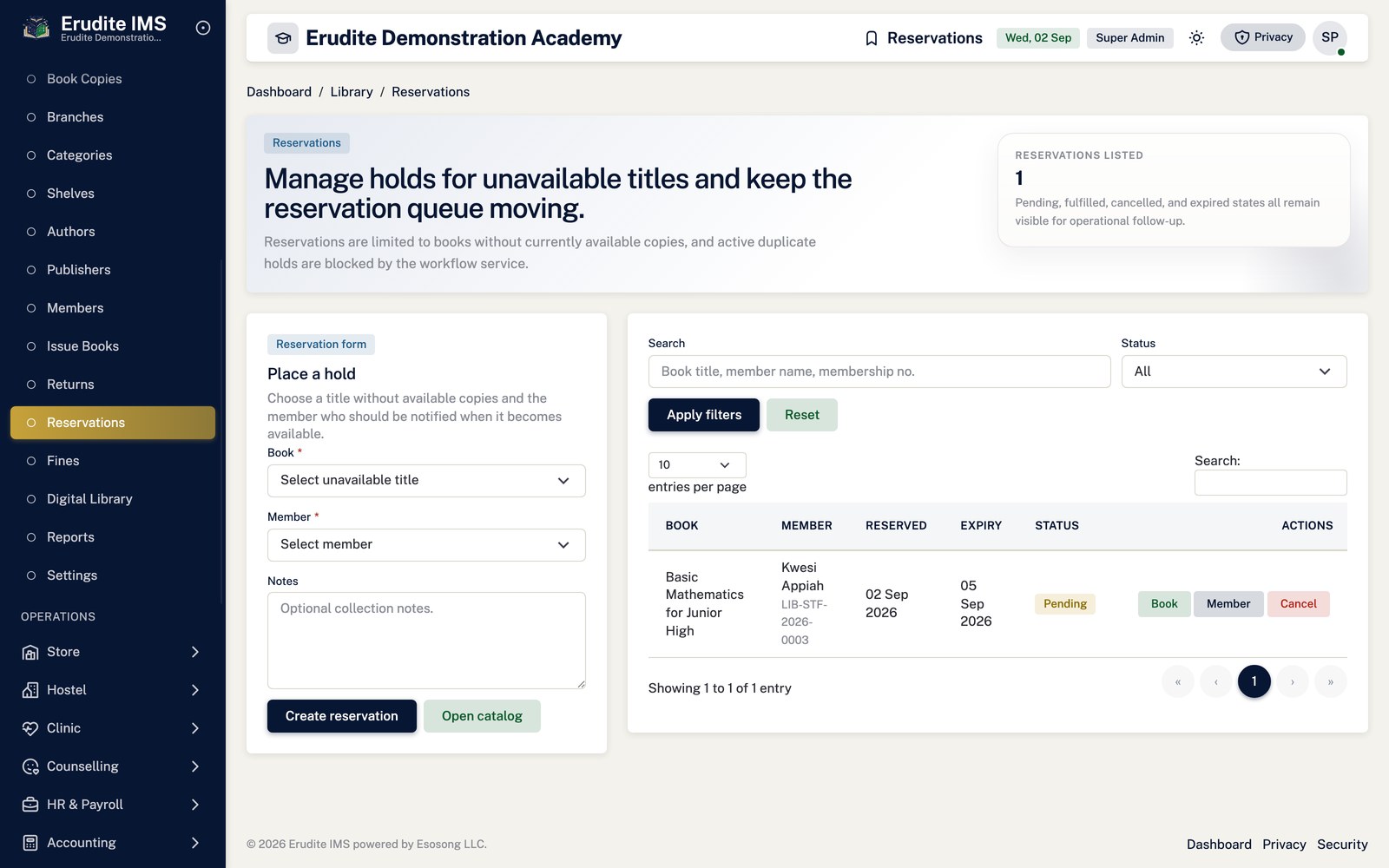
Task: Click Security link in footer
Action: coord(1342,845)
